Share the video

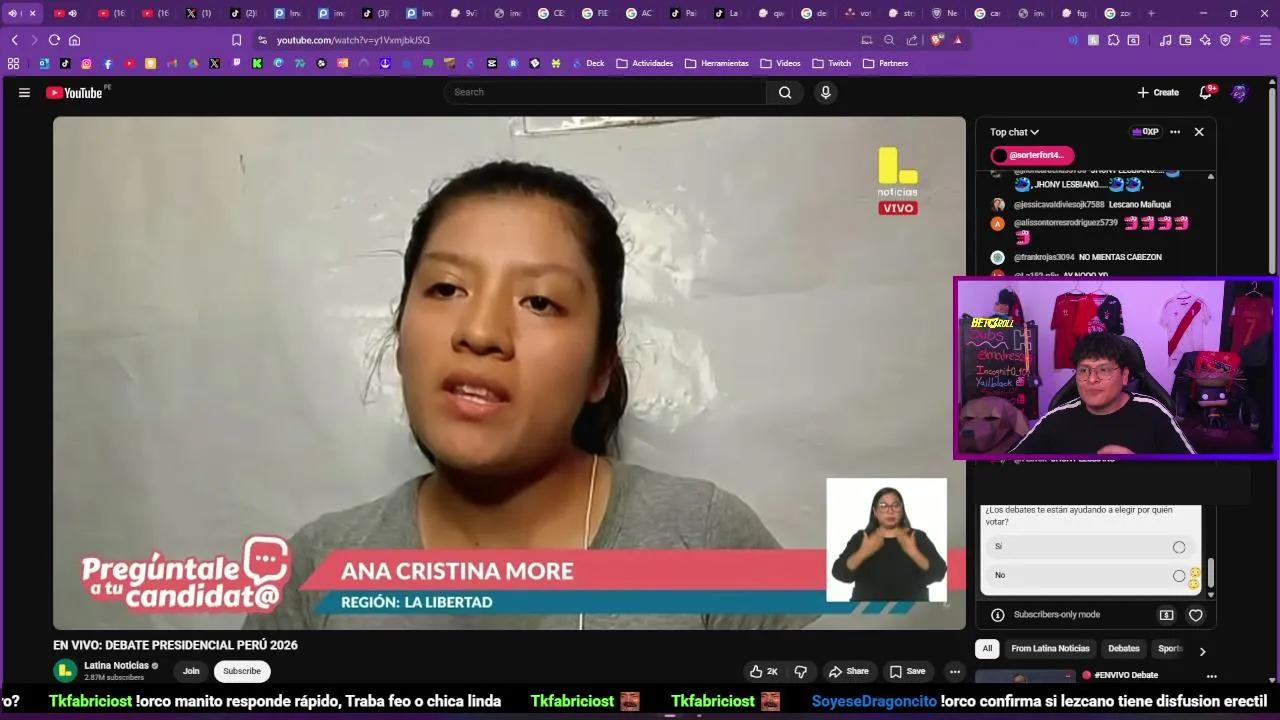point(849,671)
